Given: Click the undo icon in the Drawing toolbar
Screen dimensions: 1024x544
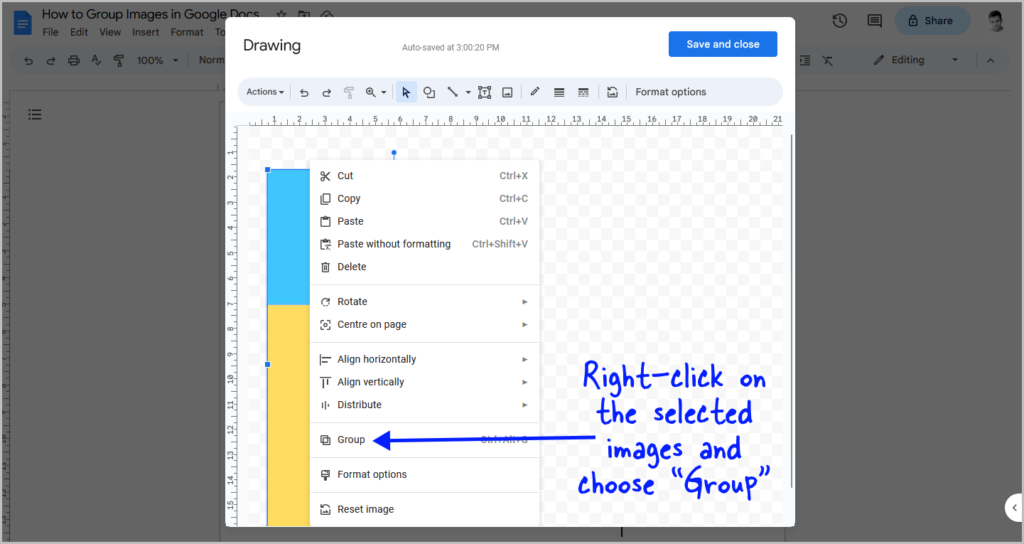Looking at the screenshot, I should [x=304, y=92].
